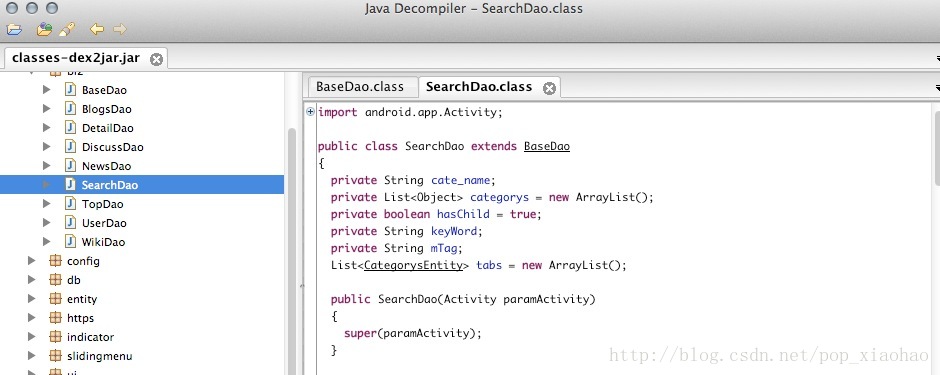The height and width of the screenshot is (375, 940).
Task: Click the Open File folder toolbar icon
Action: pyautogui.click(x=14, y=29)
